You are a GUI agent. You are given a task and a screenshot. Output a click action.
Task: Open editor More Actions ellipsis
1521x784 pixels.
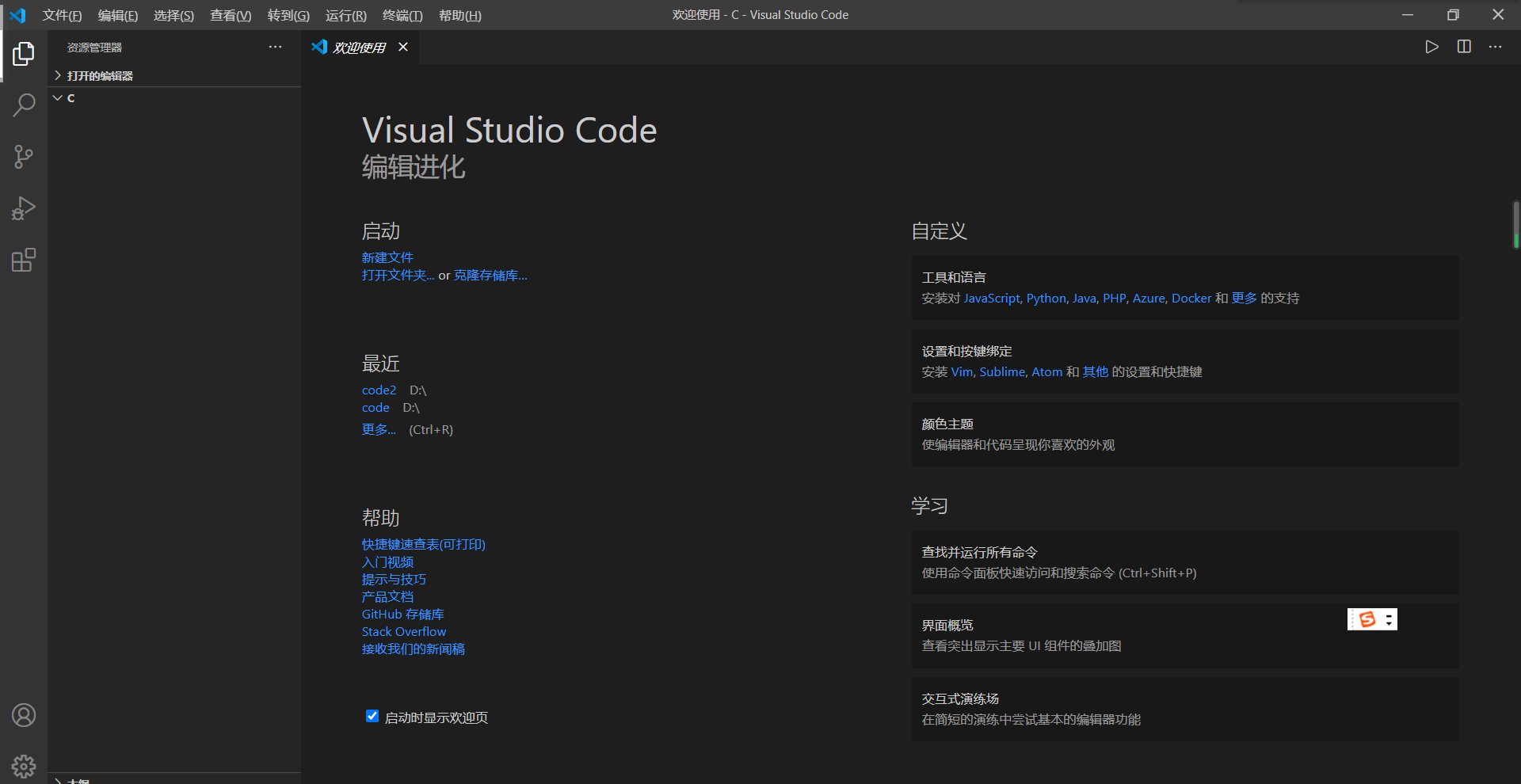click(1495, 47)
